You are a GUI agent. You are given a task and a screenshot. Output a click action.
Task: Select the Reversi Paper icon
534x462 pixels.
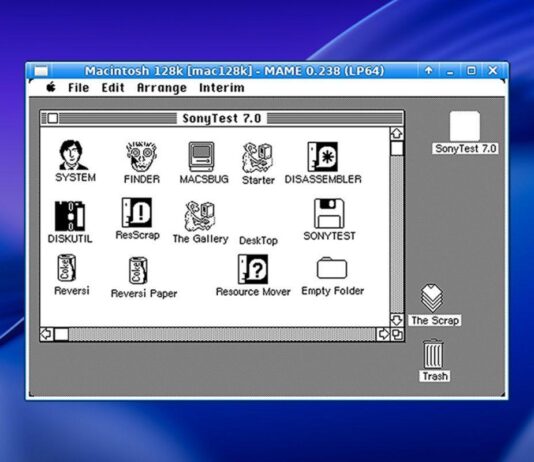(x=138, y=270)
